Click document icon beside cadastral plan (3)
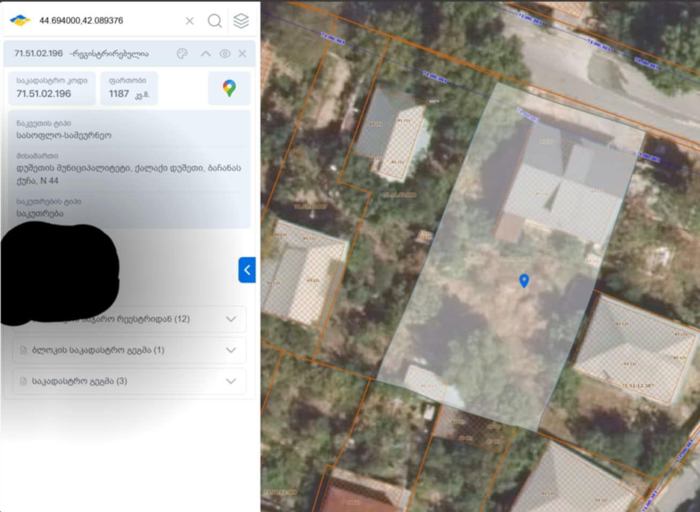Viewport: 700px width, 512px height. click(x=22, y=381)
